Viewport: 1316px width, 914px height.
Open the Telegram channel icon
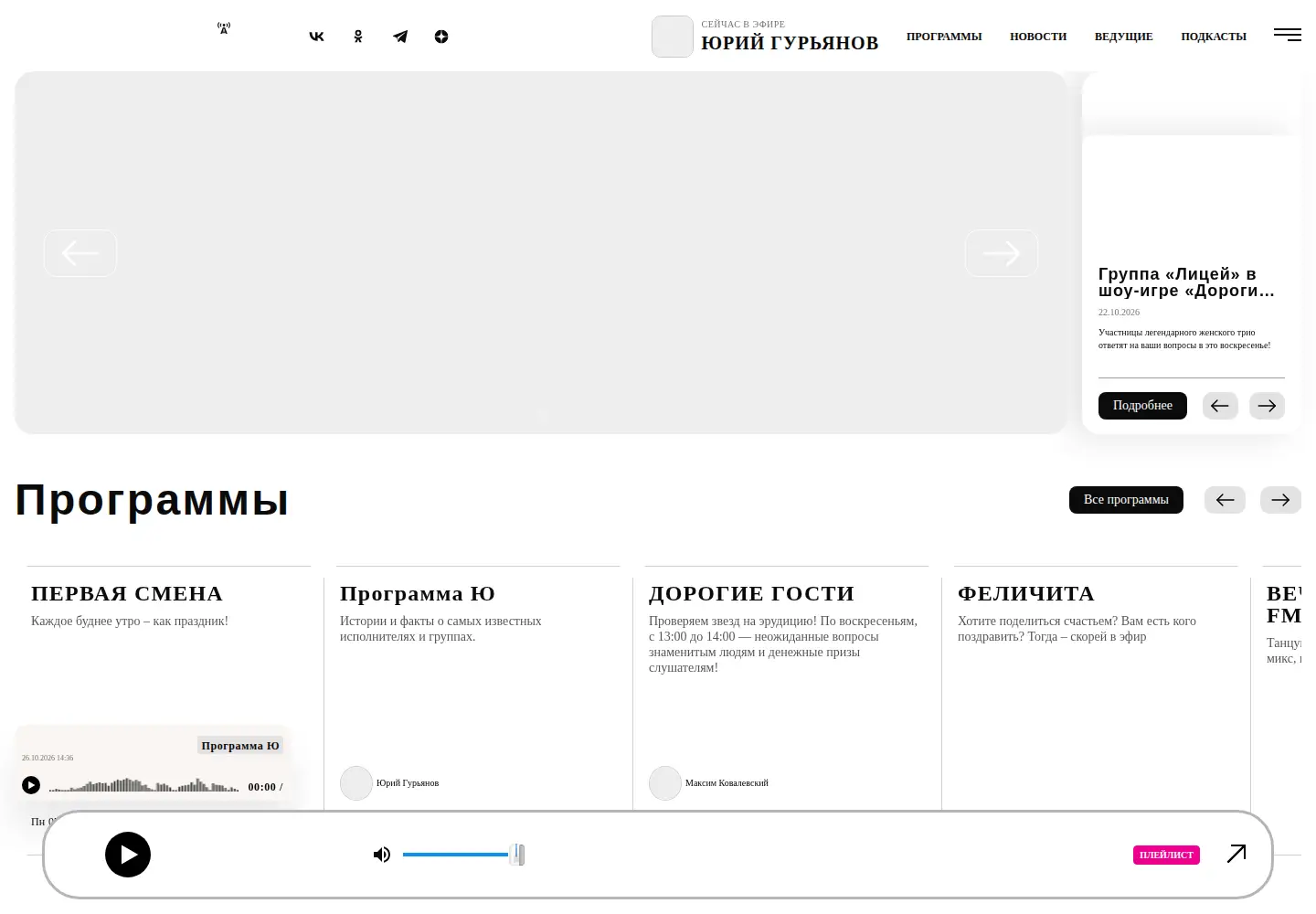coord(400,37)
